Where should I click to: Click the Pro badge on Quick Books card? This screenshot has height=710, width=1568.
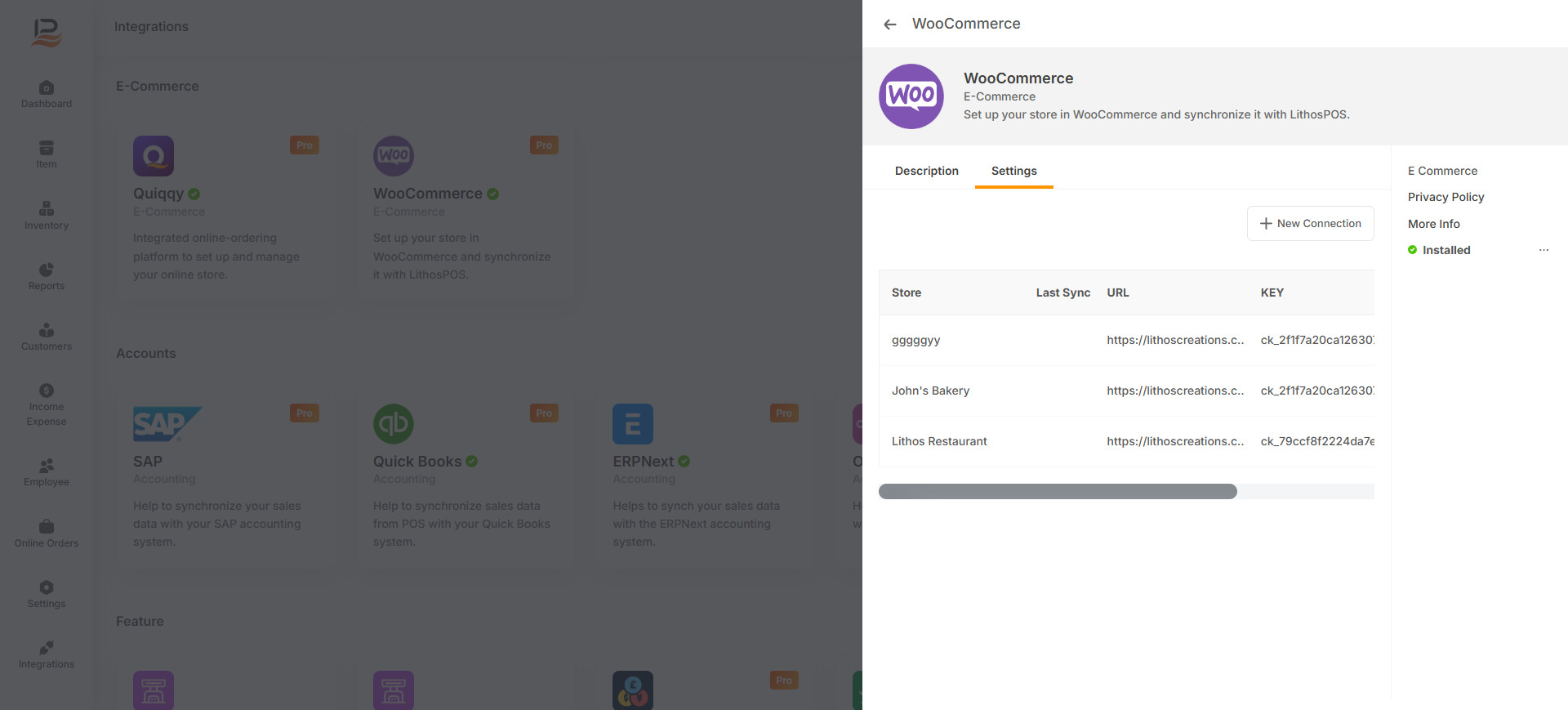click(x=544, y=413)
